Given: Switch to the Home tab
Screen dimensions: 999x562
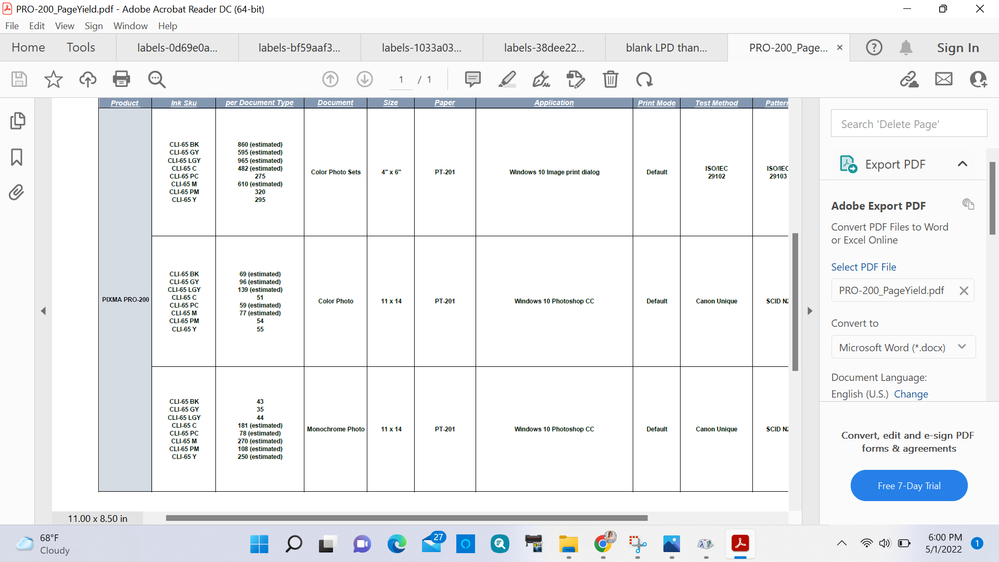Looking at the screenshot, I should click(28, 48).
